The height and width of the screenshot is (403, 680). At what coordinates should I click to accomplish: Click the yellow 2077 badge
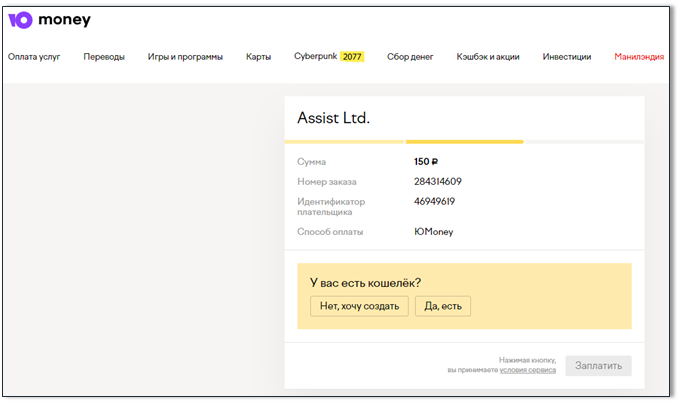click(x=352, y=57)
